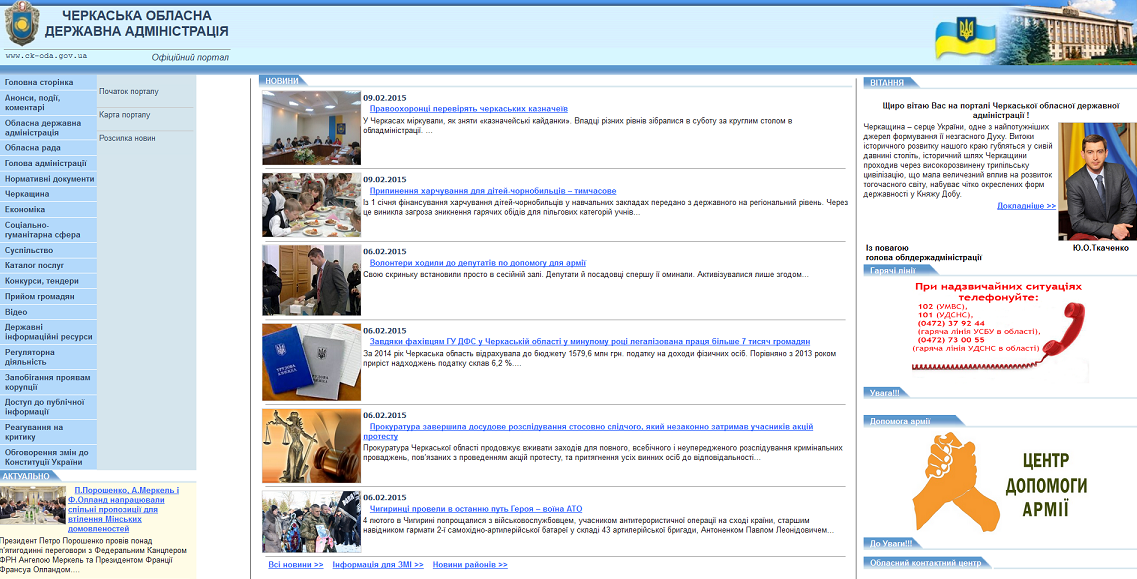
Task: Click the orange handshake Центр допомоги армії logo
Action: 998,480
